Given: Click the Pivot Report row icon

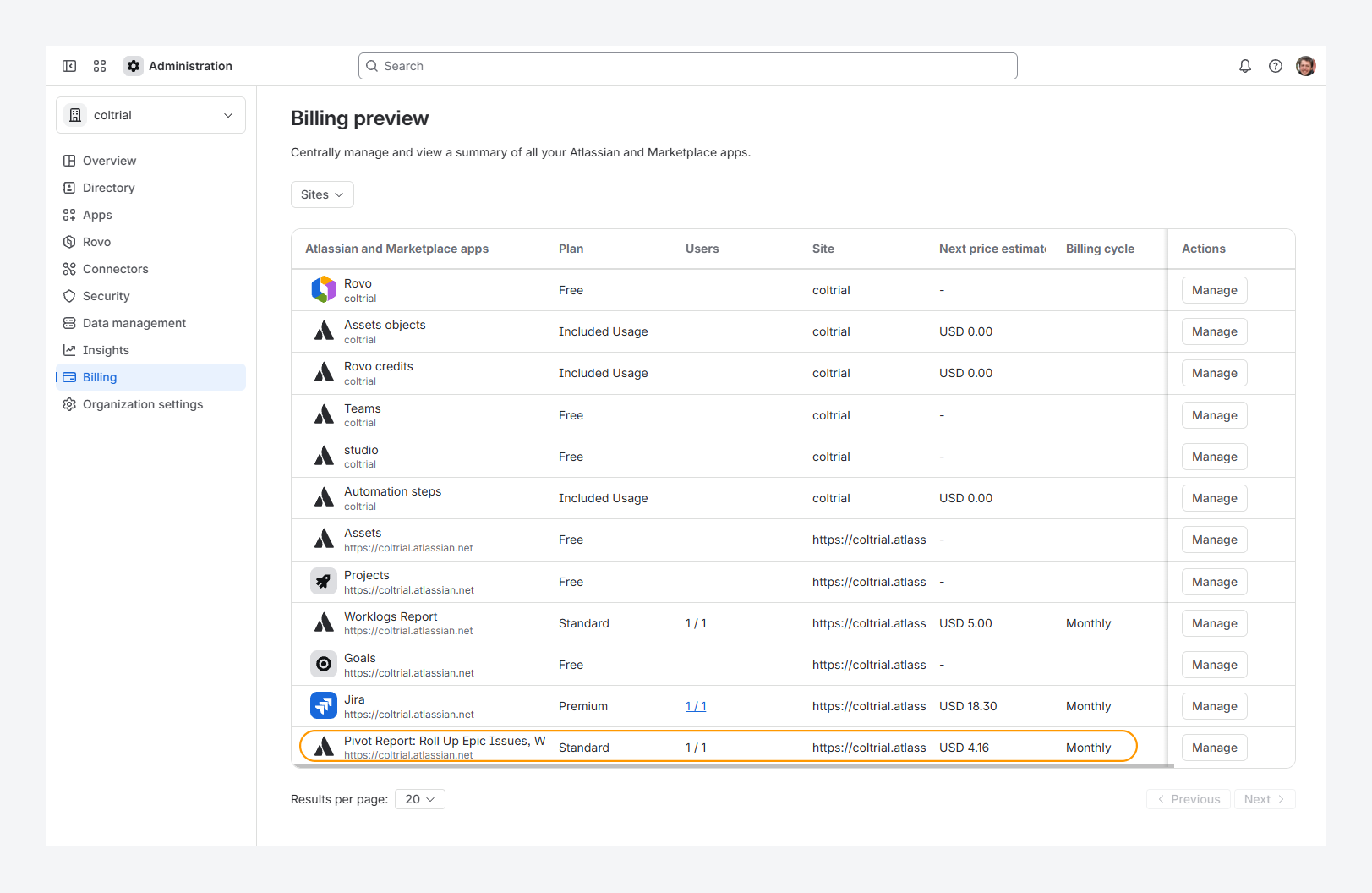Looking at the screenshot, I should point(324,748).
